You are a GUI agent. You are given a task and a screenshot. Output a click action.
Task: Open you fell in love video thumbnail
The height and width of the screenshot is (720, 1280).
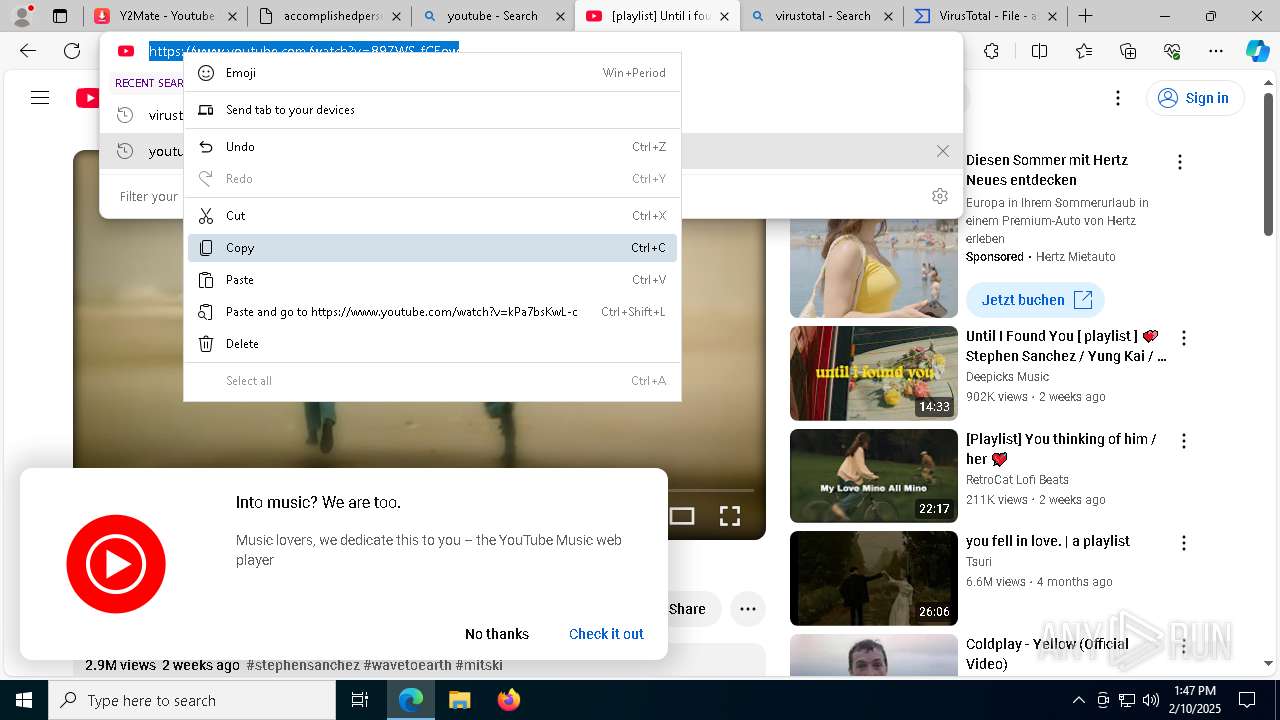coord(874,578)
